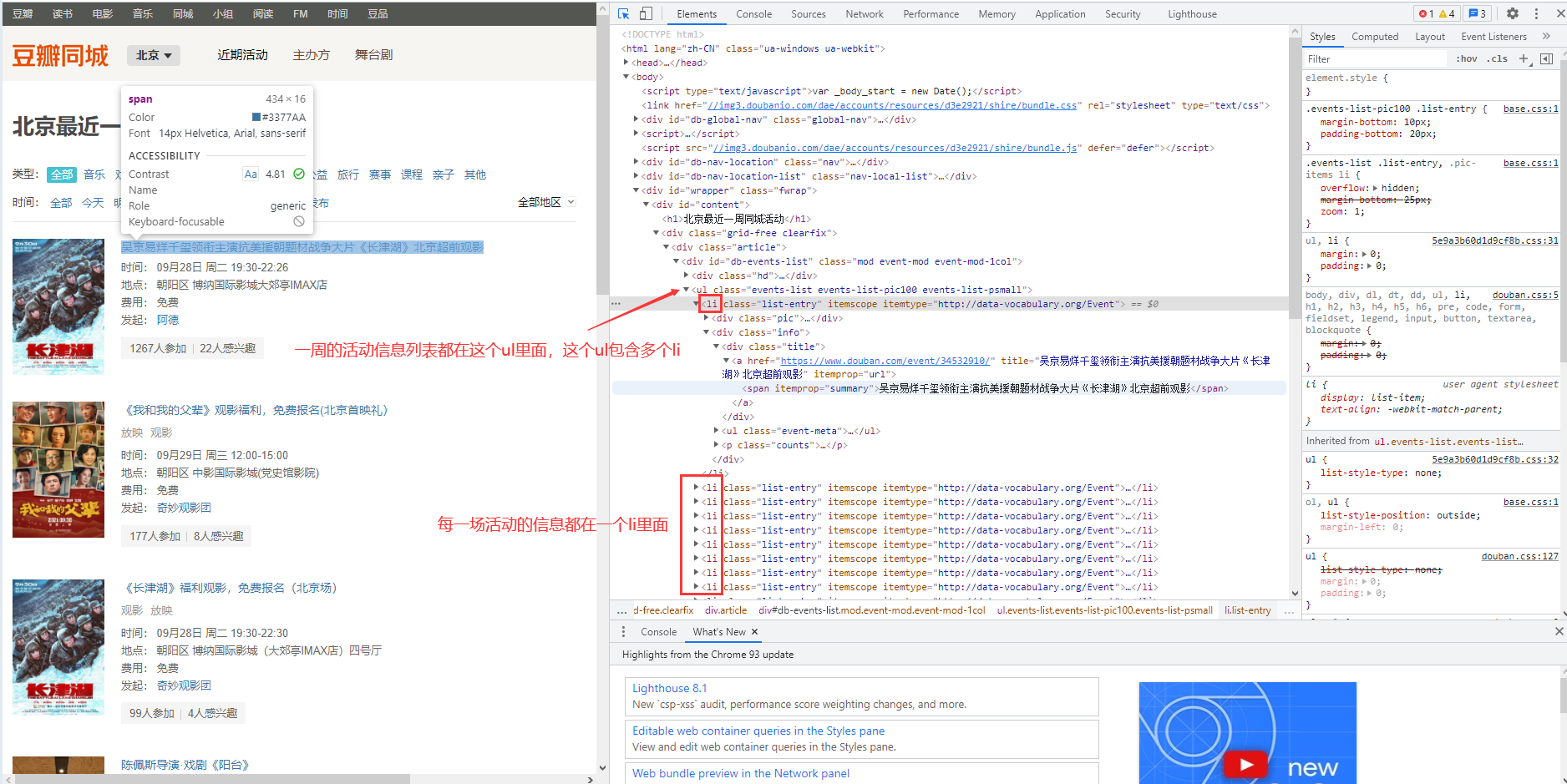Expand the p class counts node

click(x=717, y=445)
